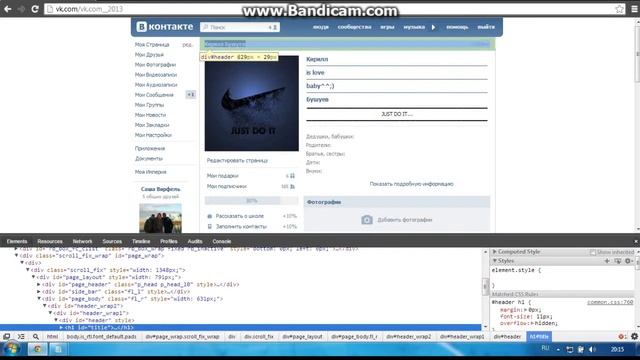This screenshot has width=640, height=360.
Task: Expand the Computed Style section
Action: [x=494, y=252]
